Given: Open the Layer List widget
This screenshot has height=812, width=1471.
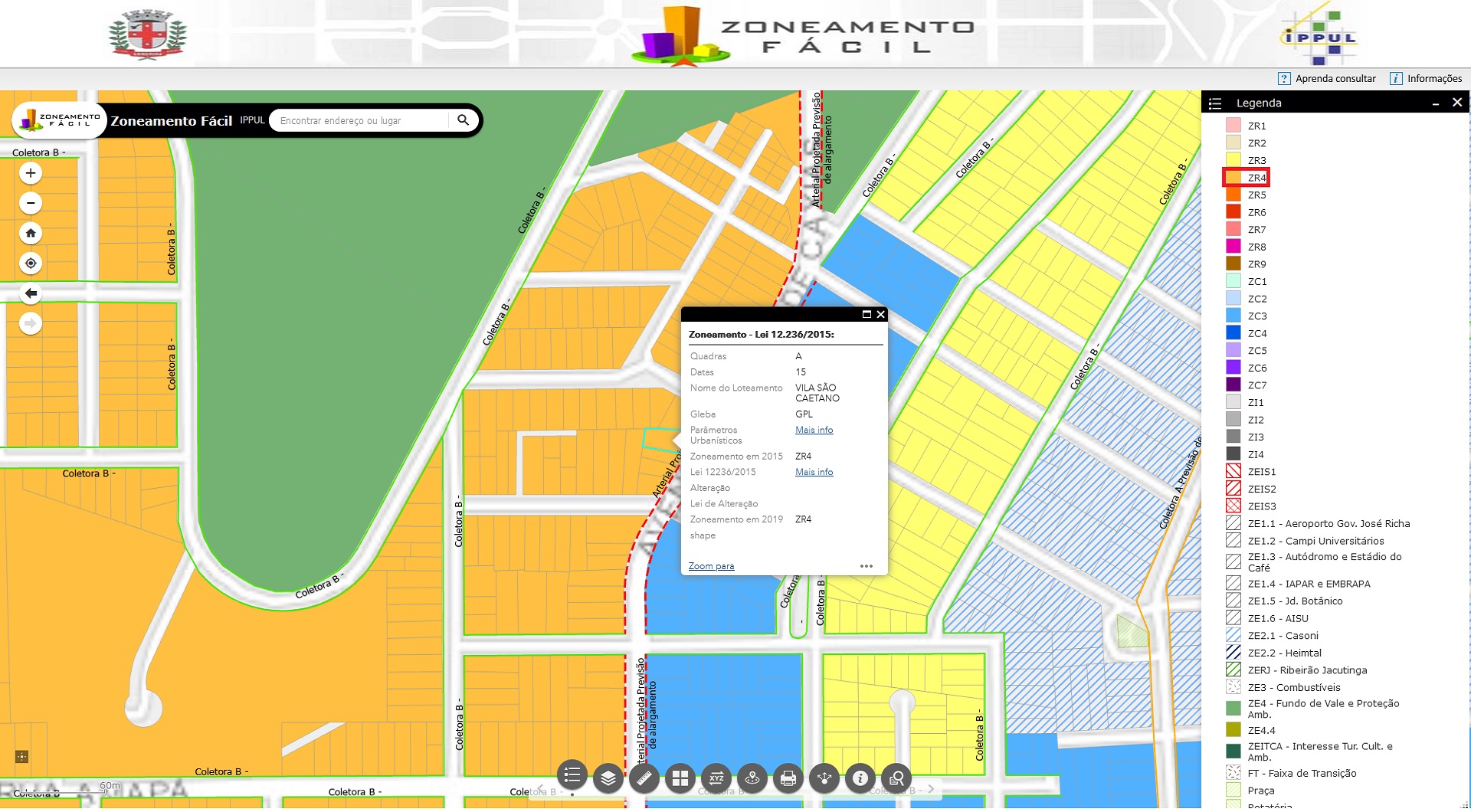Looking at the screenshot, I should [608, 779].
